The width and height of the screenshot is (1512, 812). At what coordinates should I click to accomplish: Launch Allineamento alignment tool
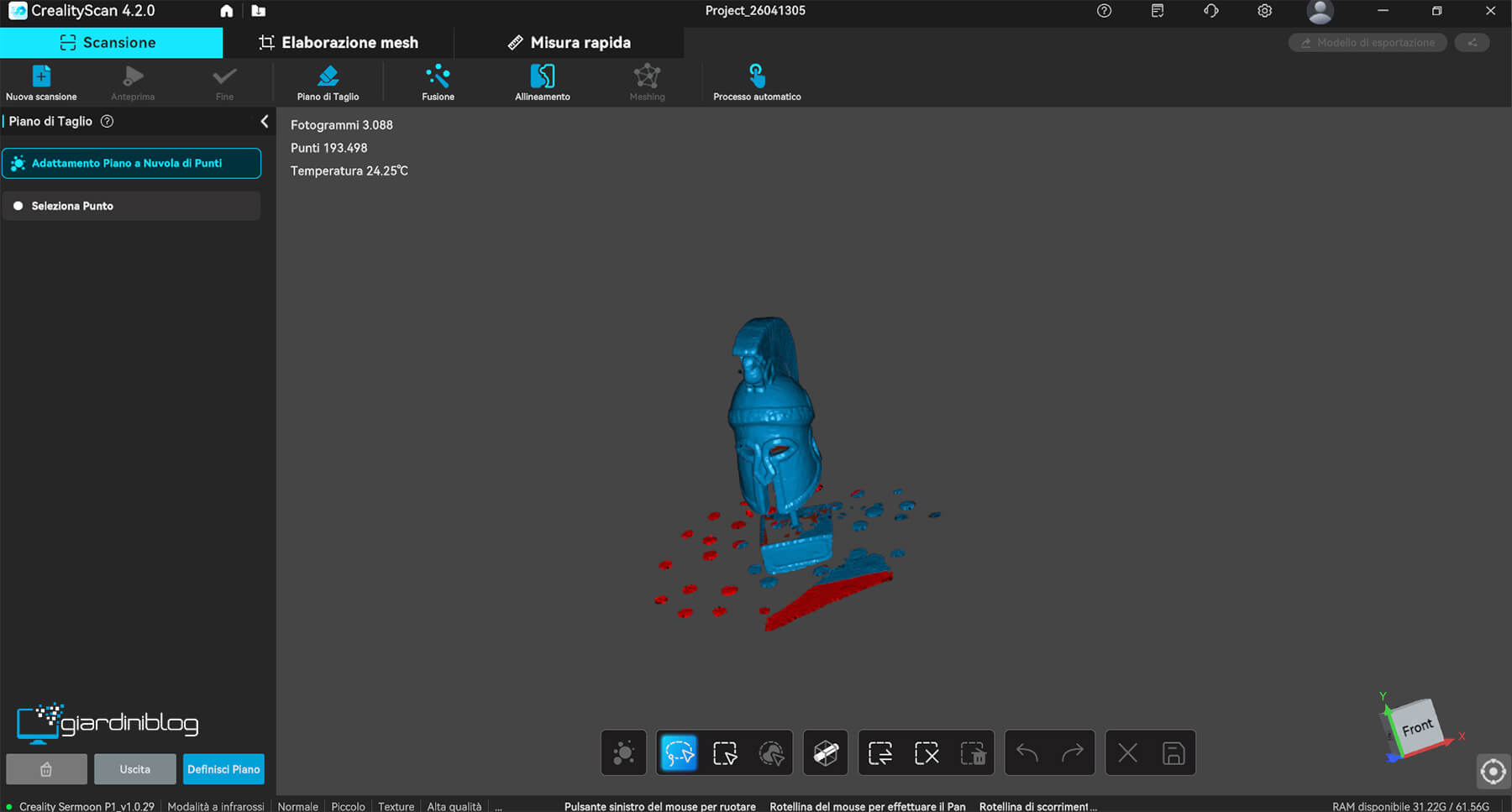click(542, 83)
